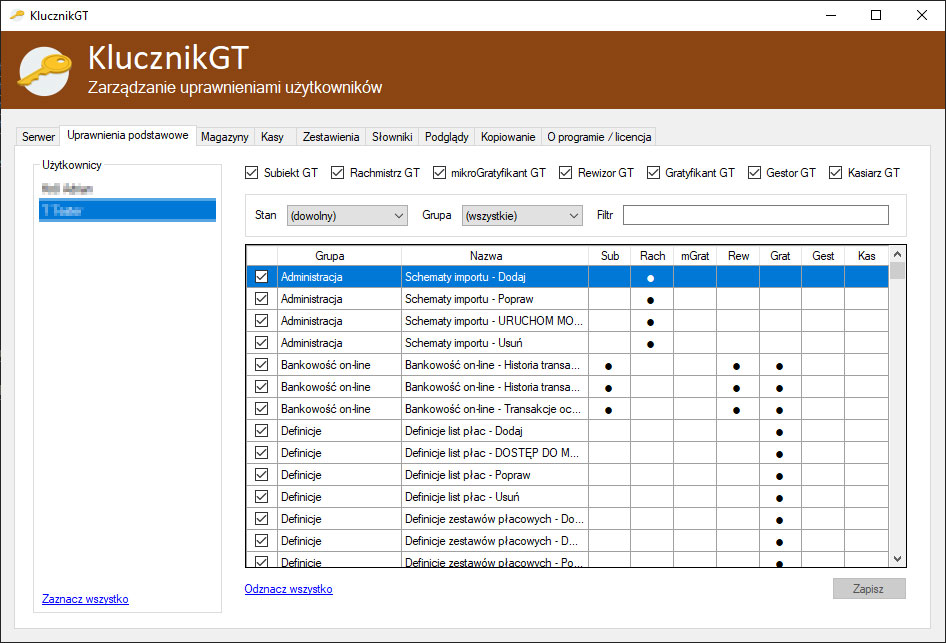Select the Uprawnienia podstawowe tab
The width and height of the screenshot is (946, 643).
(128, 135)
